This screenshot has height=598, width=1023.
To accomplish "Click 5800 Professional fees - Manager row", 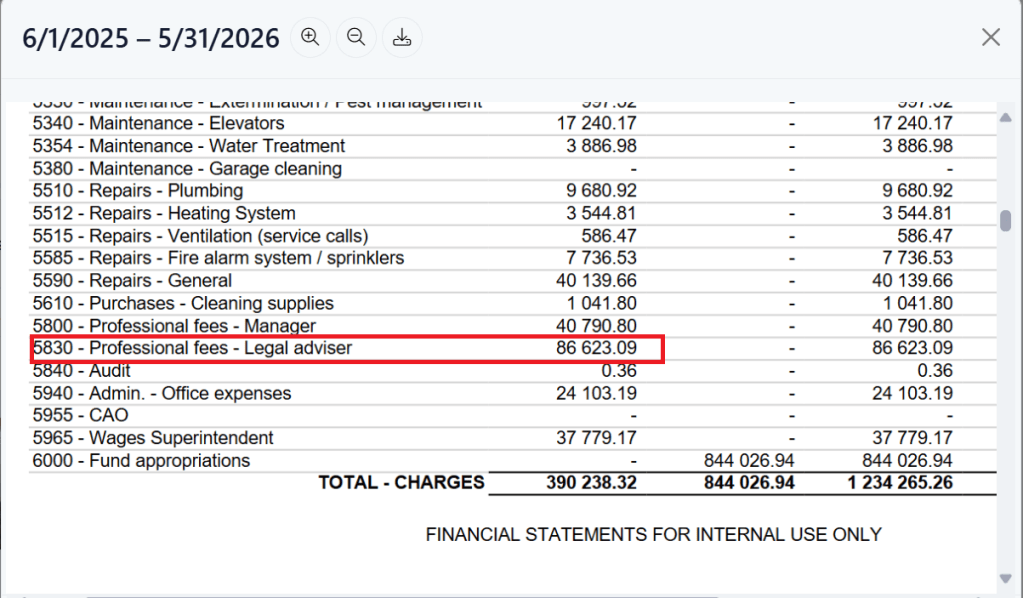I will coord(174,326).
